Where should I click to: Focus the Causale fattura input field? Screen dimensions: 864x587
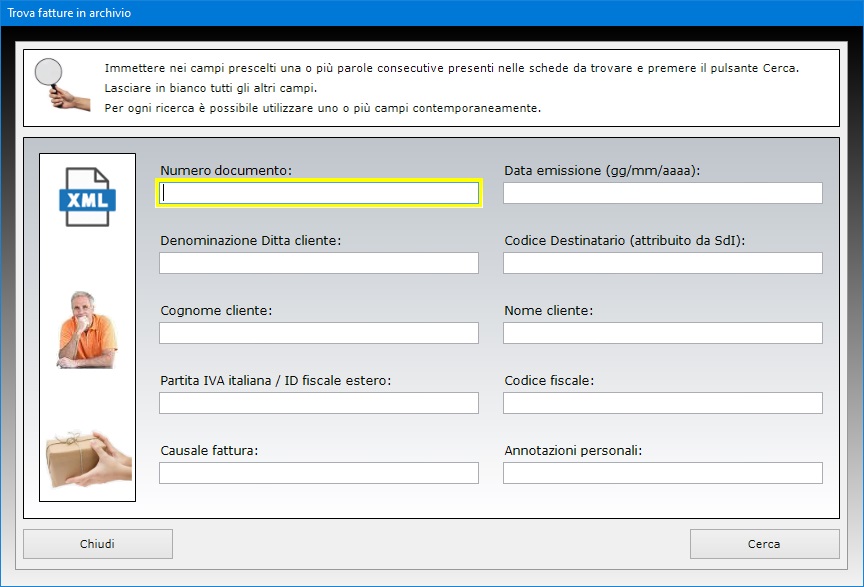click(x=319, y=473)
